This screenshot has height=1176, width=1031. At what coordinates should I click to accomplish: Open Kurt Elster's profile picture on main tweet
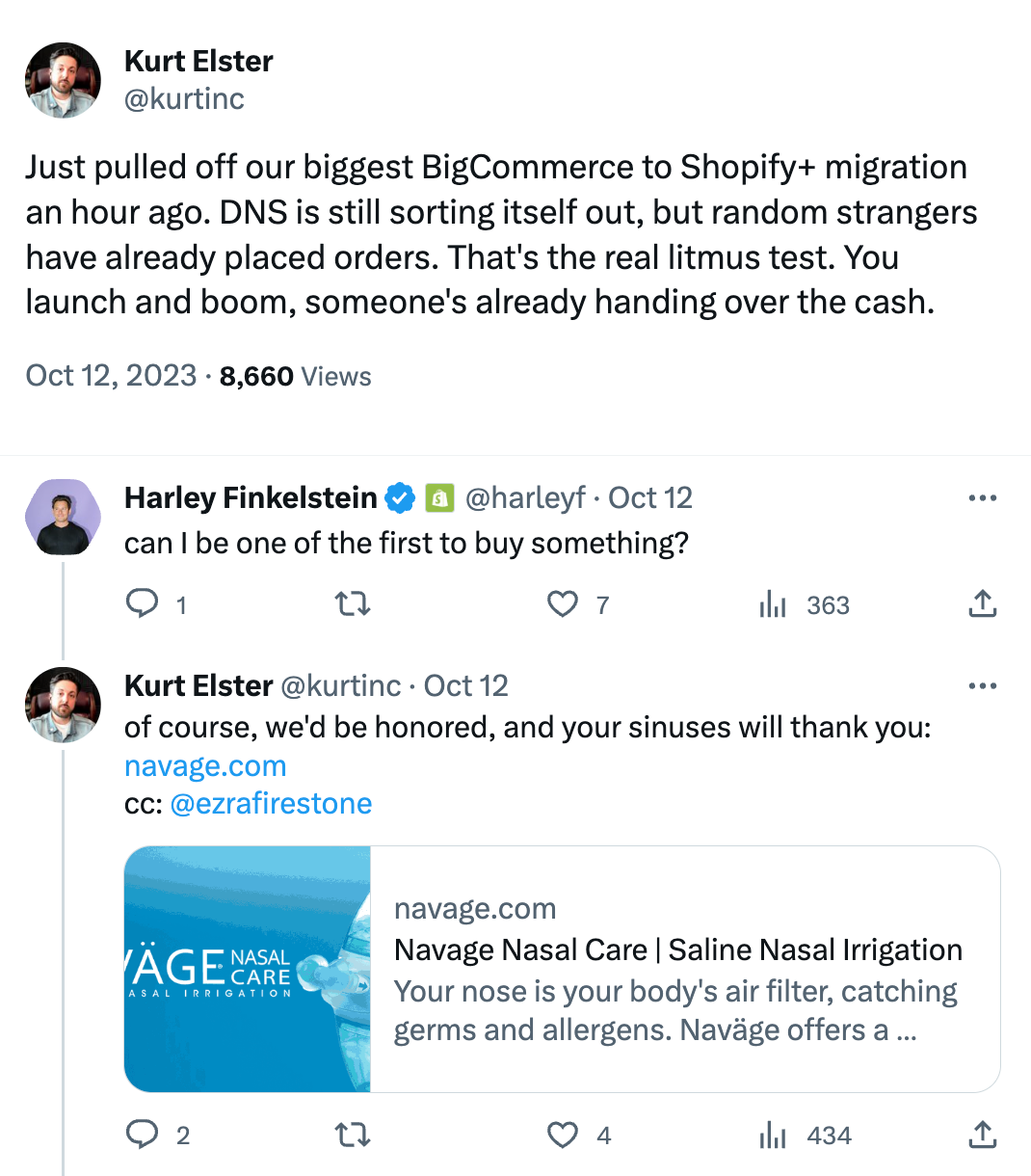[x=63, y=80]
